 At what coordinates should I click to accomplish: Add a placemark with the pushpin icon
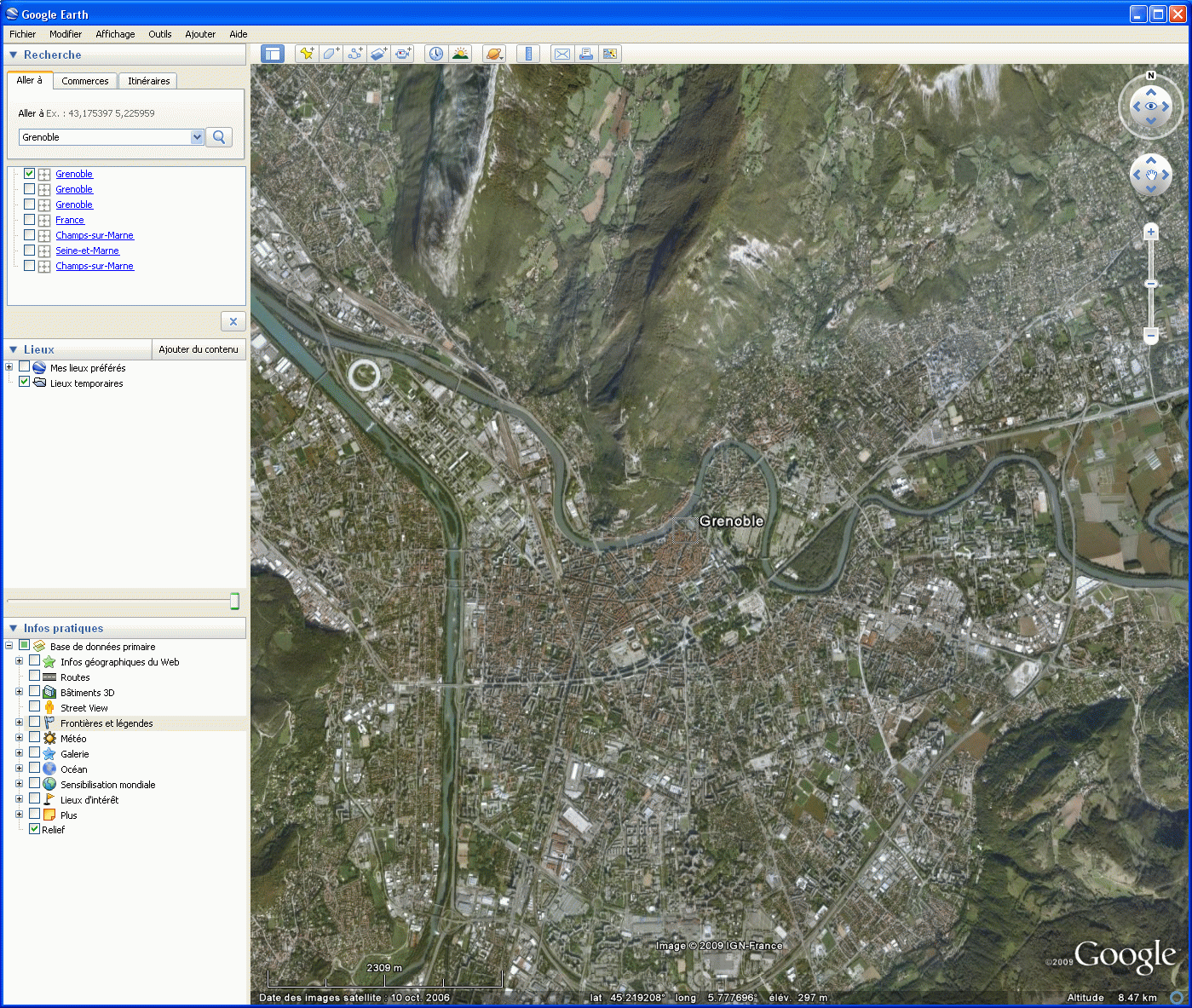pyautogui.click(x=307, y=54)
